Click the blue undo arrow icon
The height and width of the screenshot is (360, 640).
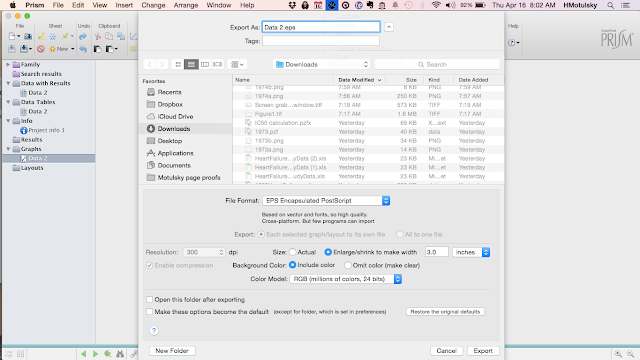[83, 49]
